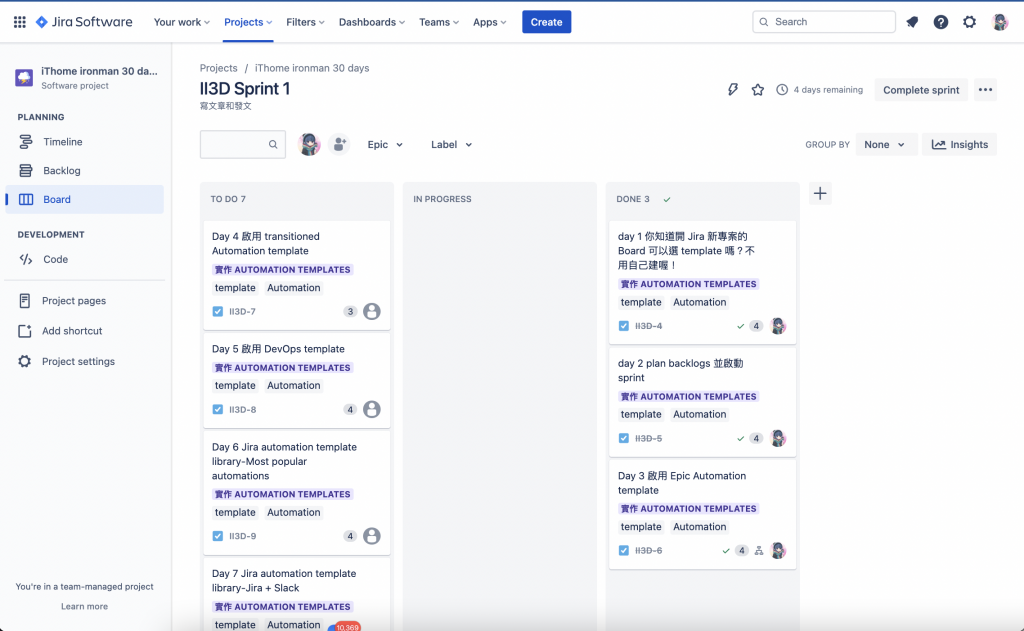Click epic tag on II3D-4 card
This screenshot has width=1024, height=631.
click(688, 284)
